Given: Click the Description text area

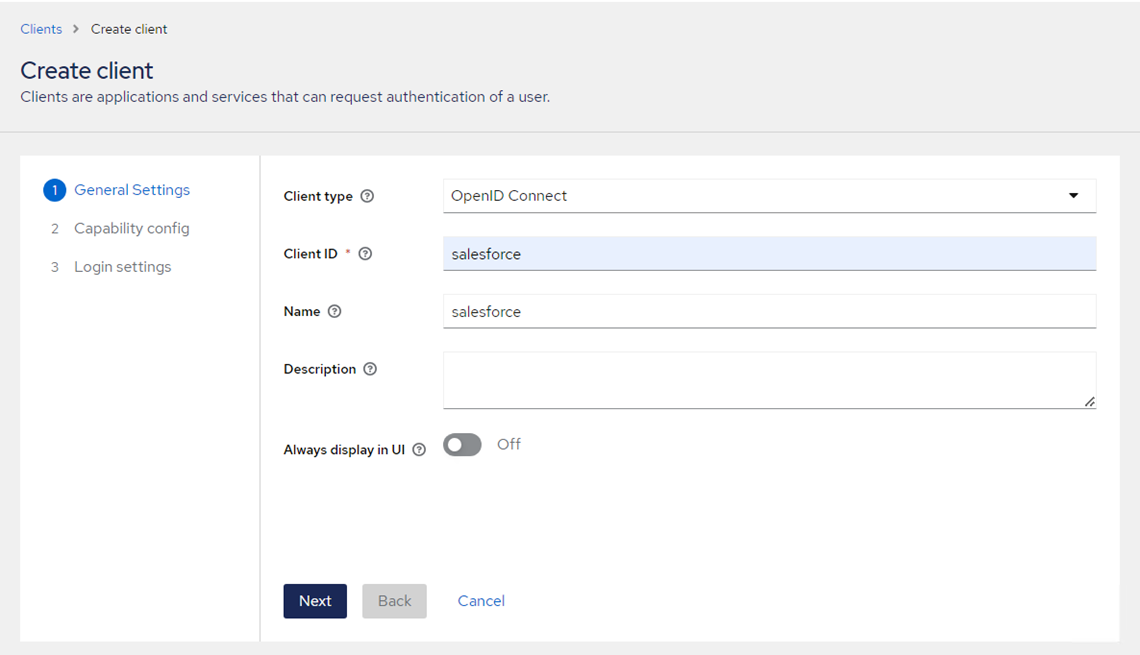Looking at the screenshot, I should point(768,379).
